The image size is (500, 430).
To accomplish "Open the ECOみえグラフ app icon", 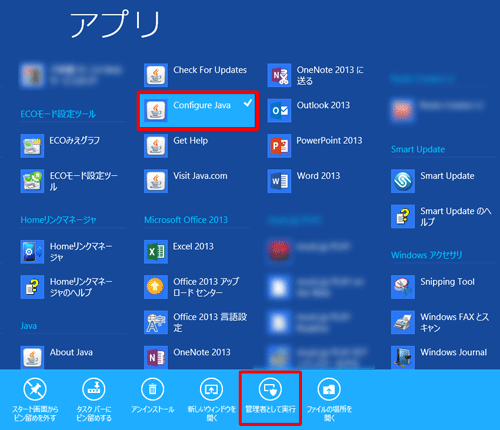I will pyautogui.click(x=32, y=146).
